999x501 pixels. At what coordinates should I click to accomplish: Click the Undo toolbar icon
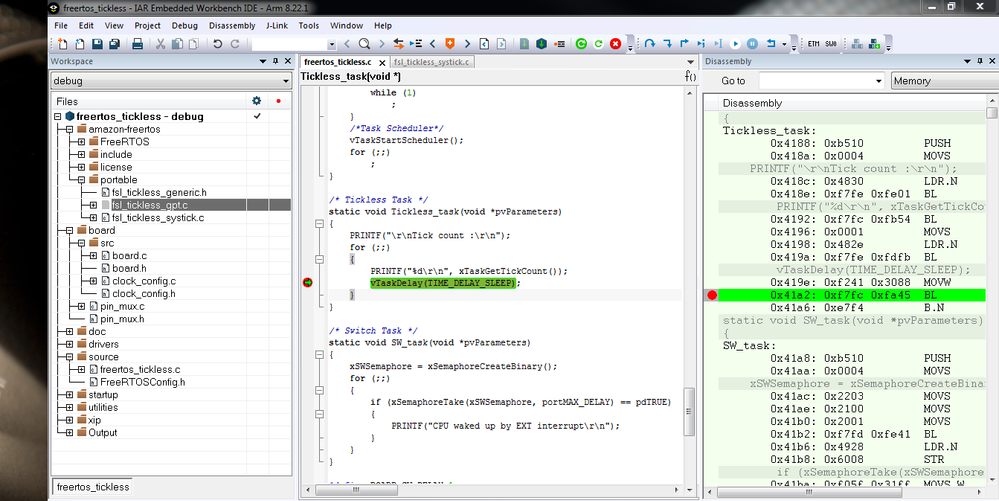(216, 44)
